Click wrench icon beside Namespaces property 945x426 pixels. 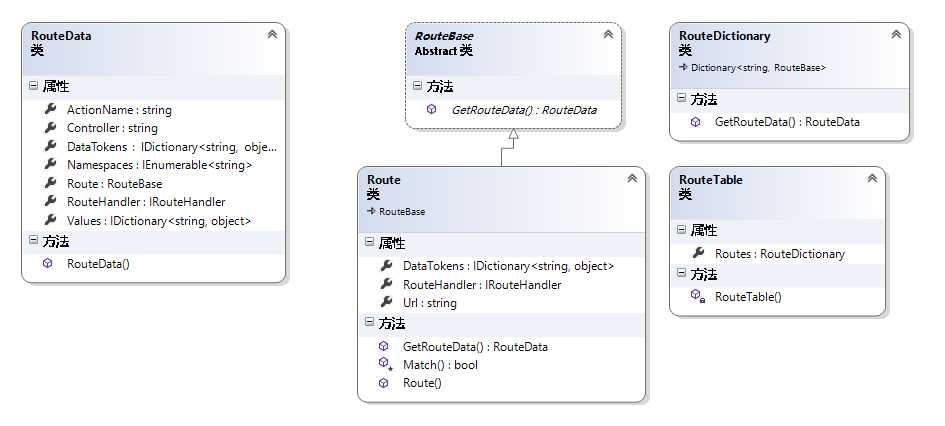tap(50, 164)
